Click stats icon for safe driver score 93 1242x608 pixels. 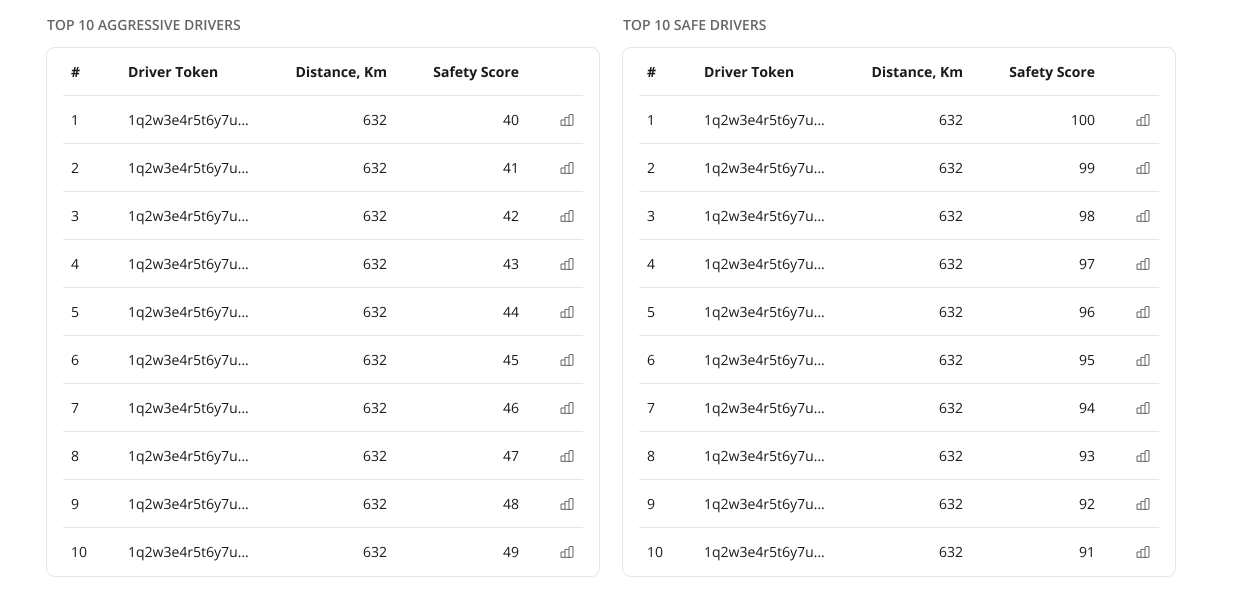[1143, 456]
